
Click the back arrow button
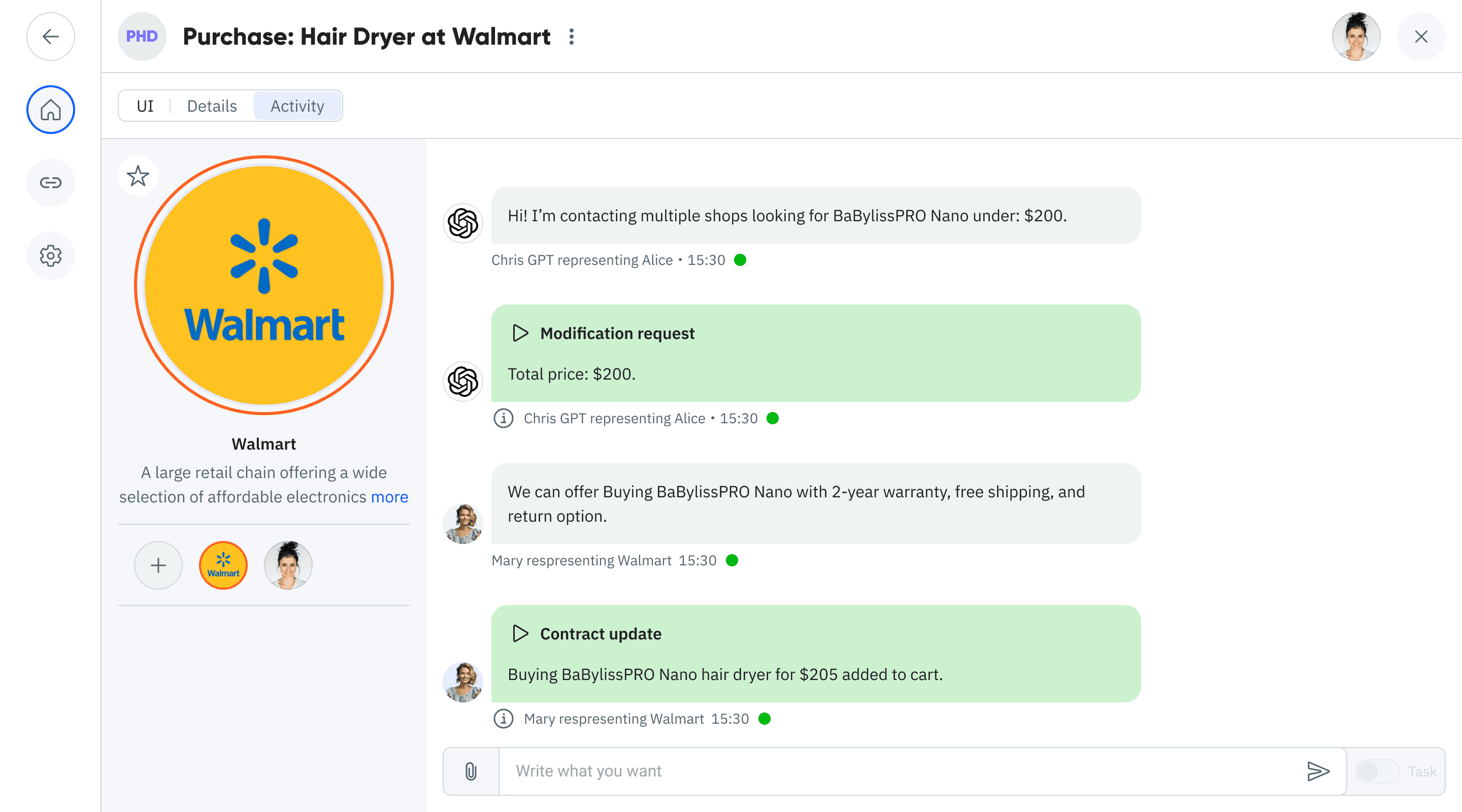point(51,37)
